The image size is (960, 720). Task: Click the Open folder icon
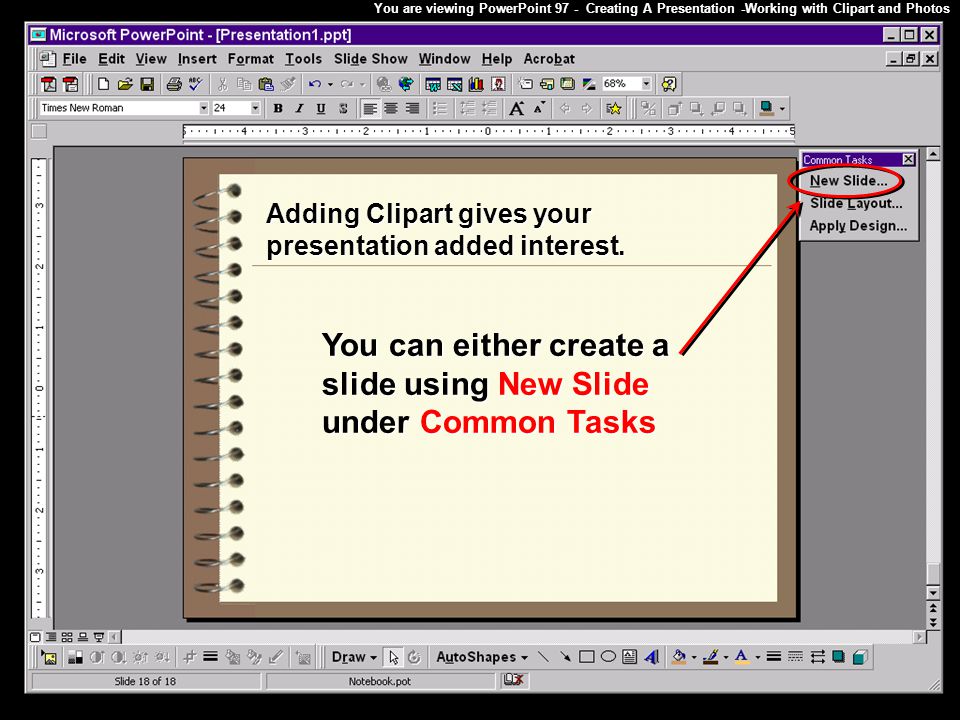point(125,84)
